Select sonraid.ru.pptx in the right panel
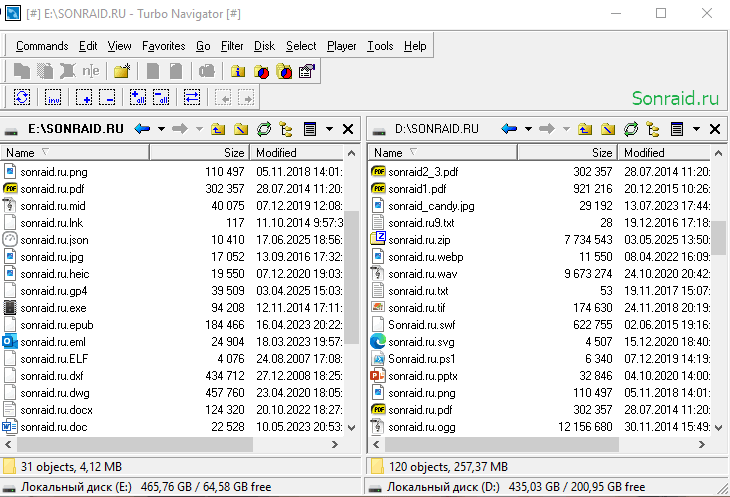The width and height of the screenshot is (730, 497). (x=423, y=376)
